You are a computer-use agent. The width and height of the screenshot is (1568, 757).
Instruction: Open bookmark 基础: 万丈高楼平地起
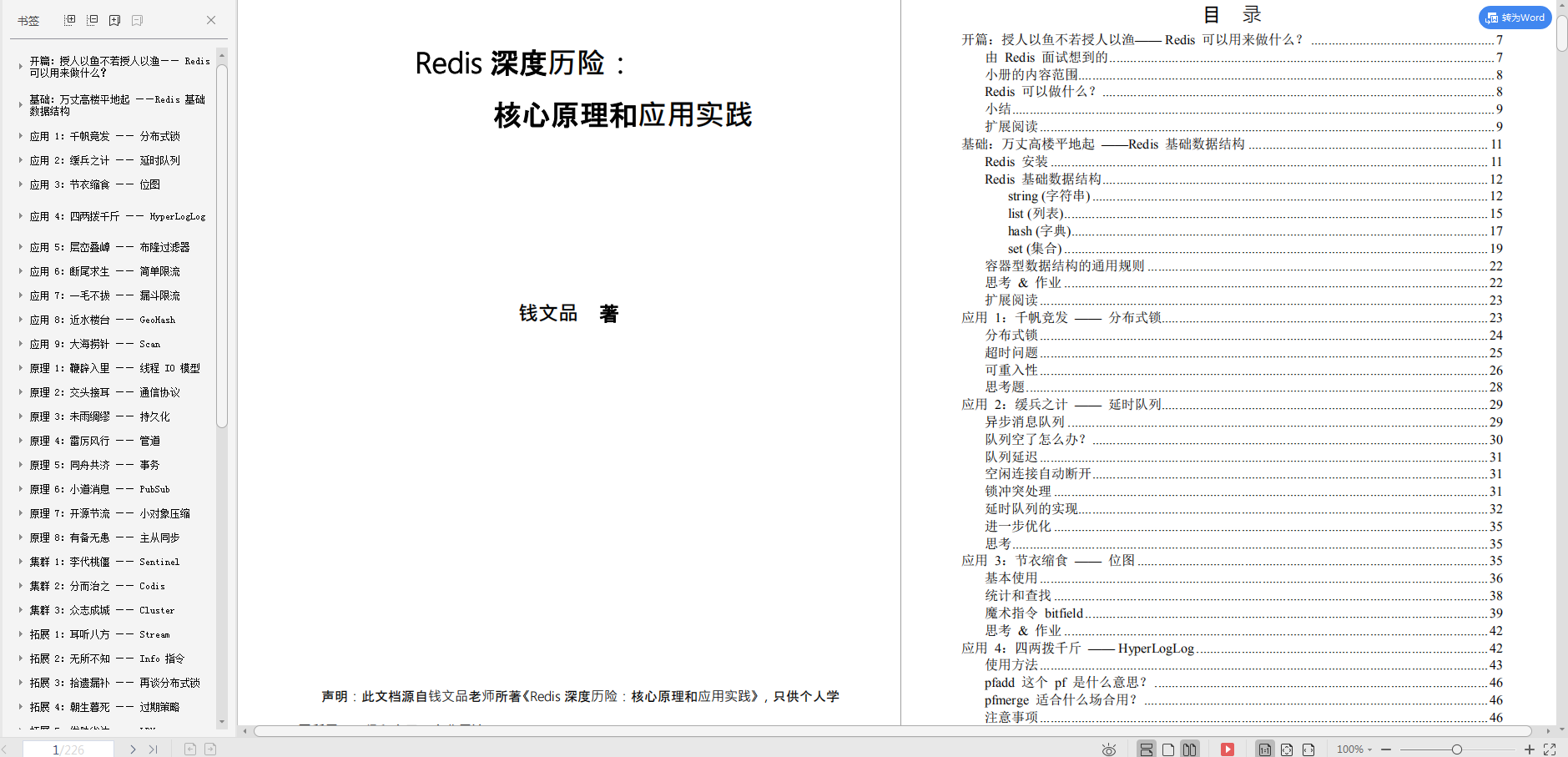click(x=117, y=105)
